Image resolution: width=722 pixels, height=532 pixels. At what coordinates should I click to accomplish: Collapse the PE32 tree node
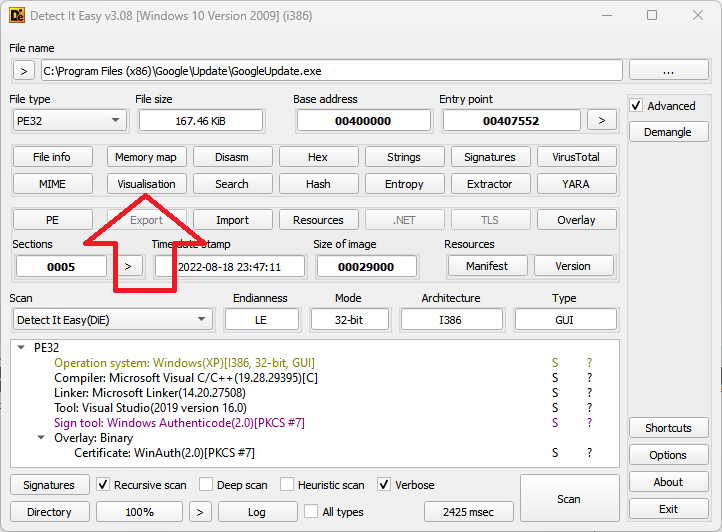[21, 347]
